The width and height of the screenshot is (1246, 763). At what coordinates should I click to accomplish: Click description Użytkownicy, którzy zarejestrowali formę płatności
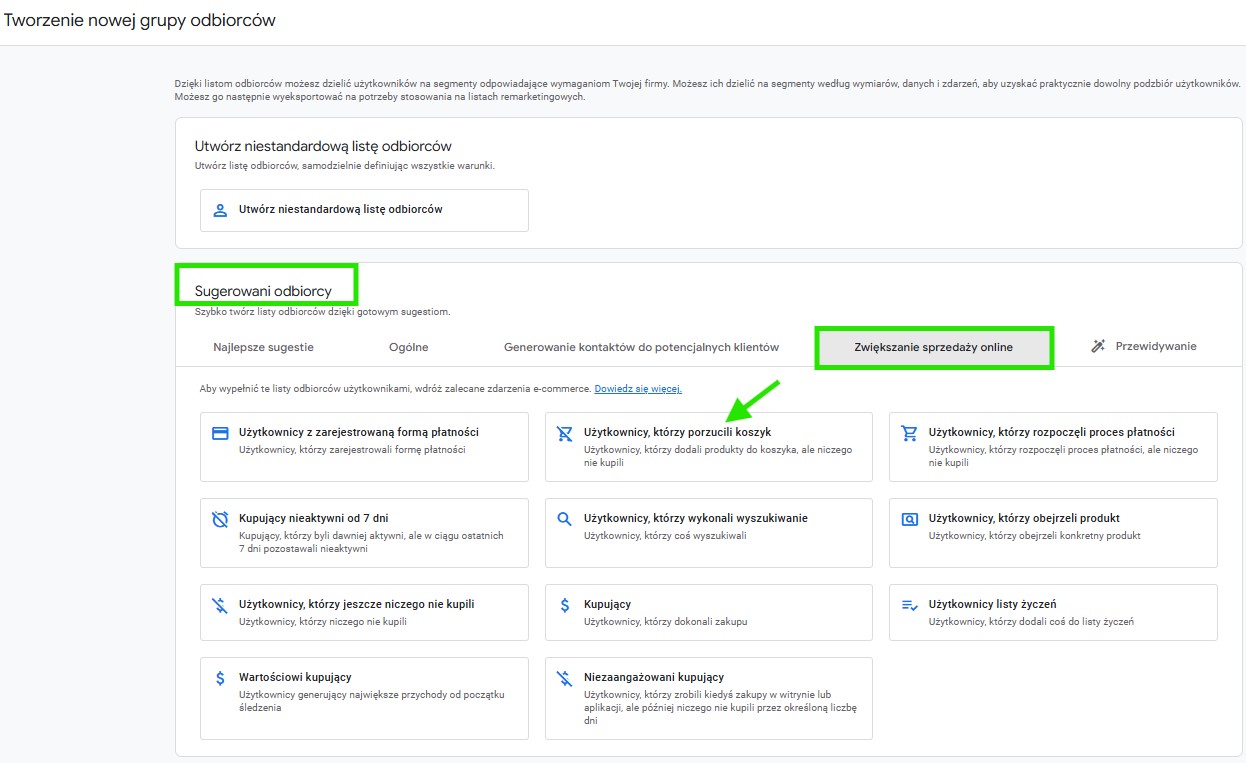coord(352,450)
